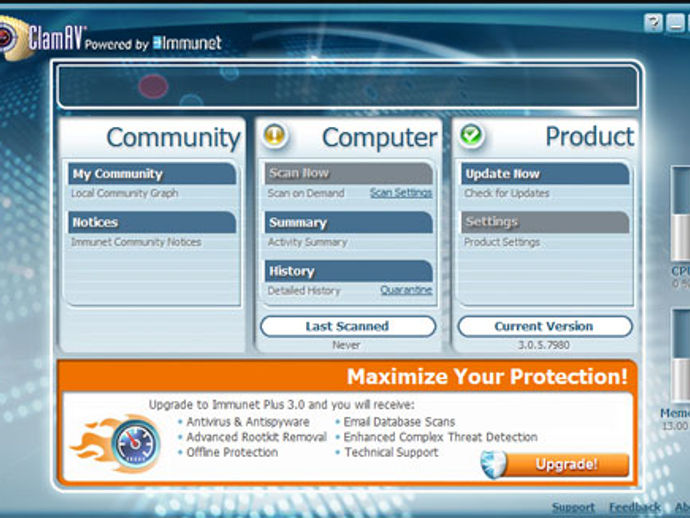This screenshot has width=690, height=518.
Task: Click Check for Updates text
Action: coord(506,193)
